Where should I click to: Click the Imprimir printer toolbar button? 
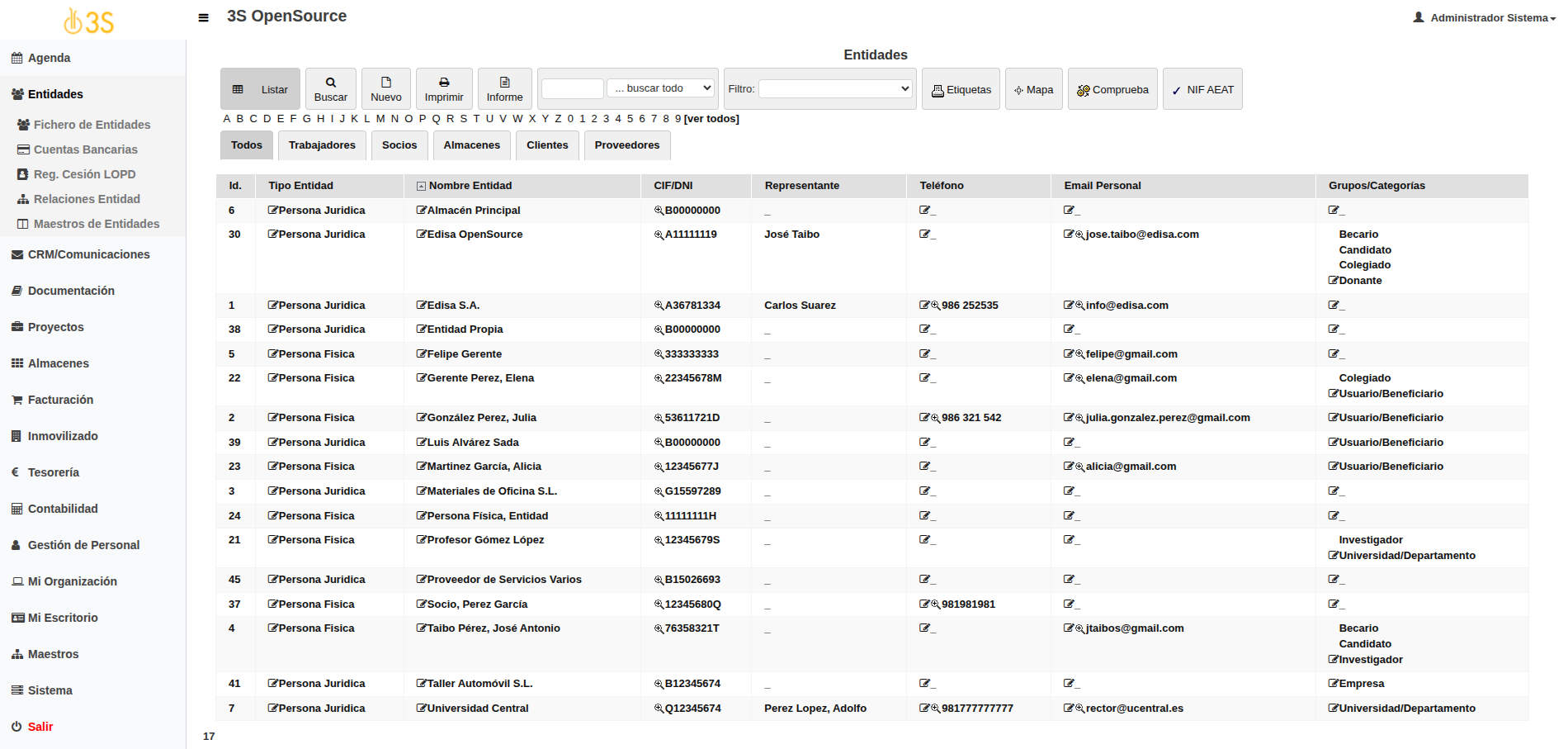pos(444,89)
